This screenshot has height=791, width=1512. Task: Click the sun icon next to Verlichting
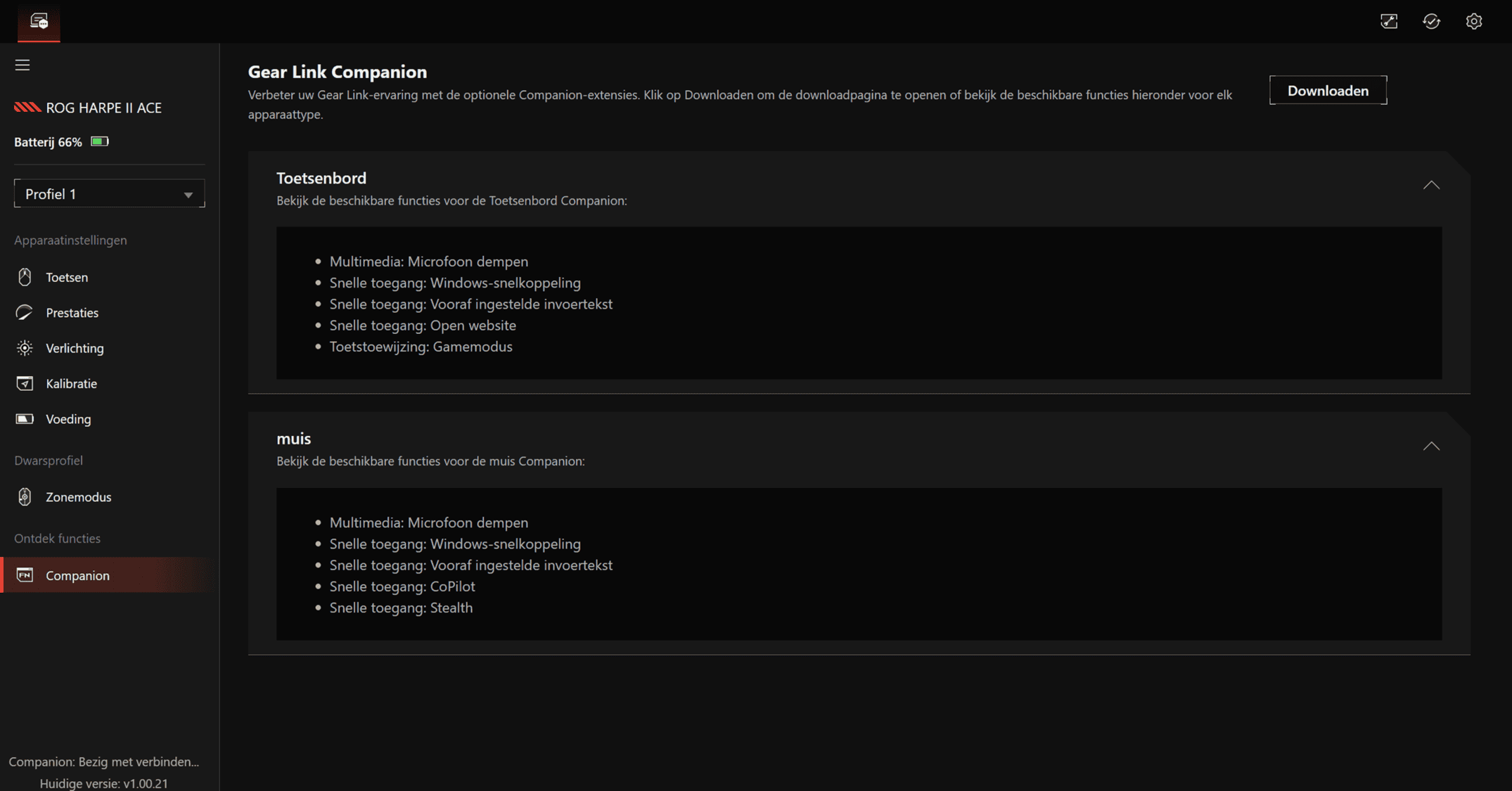(25, 348)
